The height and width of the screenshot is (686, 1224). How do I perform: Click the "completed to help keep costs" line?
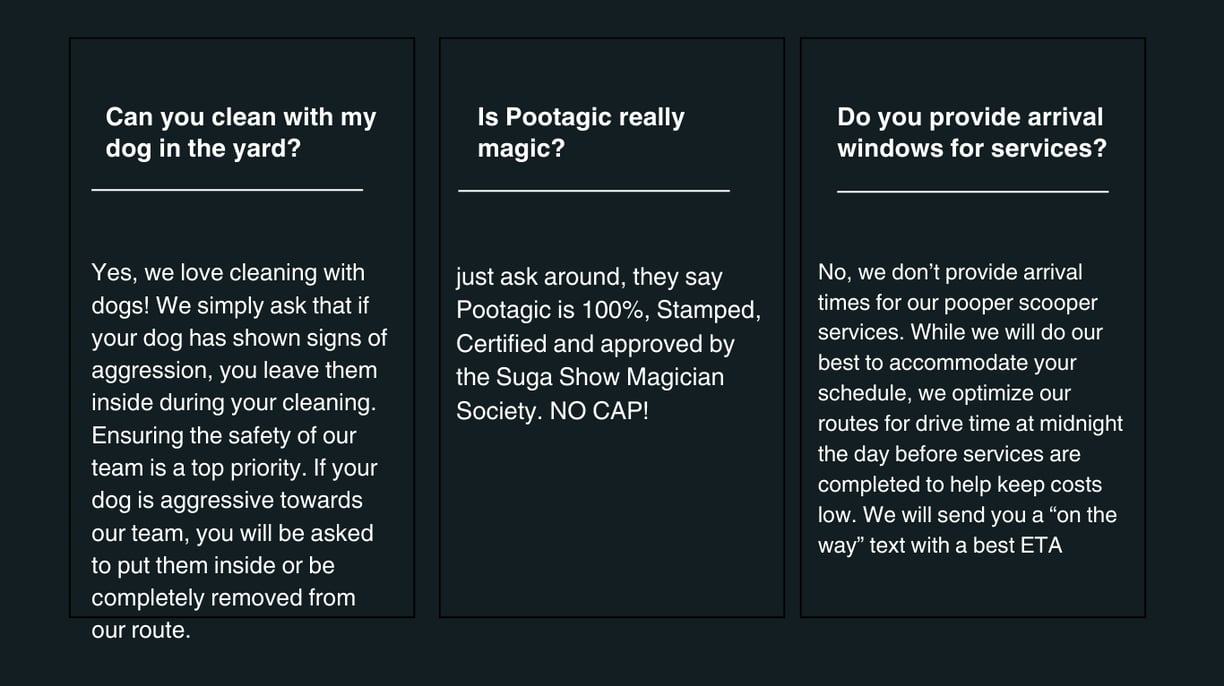(x=959, y=485)
